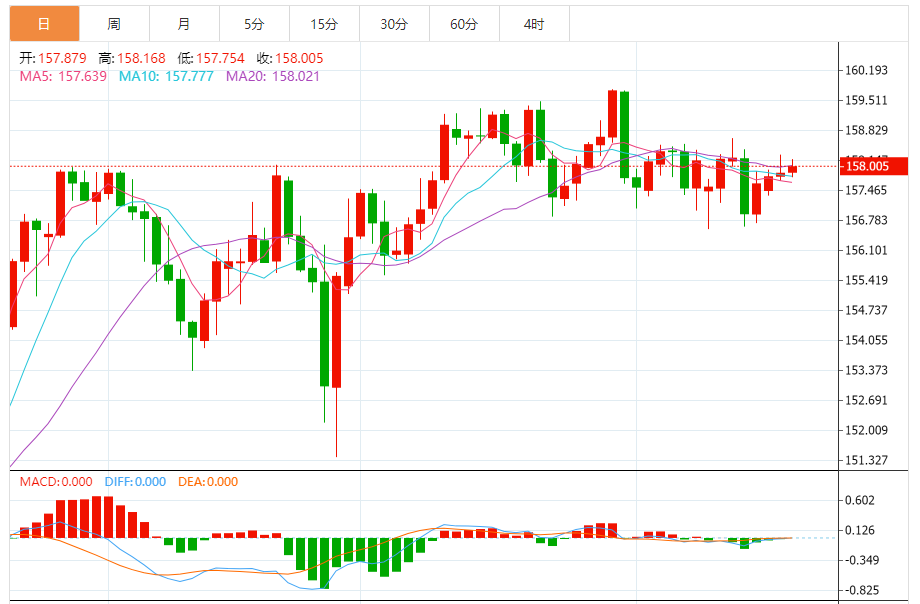Click the -0.349 MACD axis label
This screenshot has width=920, height=604.
click(x=861, y=560)
